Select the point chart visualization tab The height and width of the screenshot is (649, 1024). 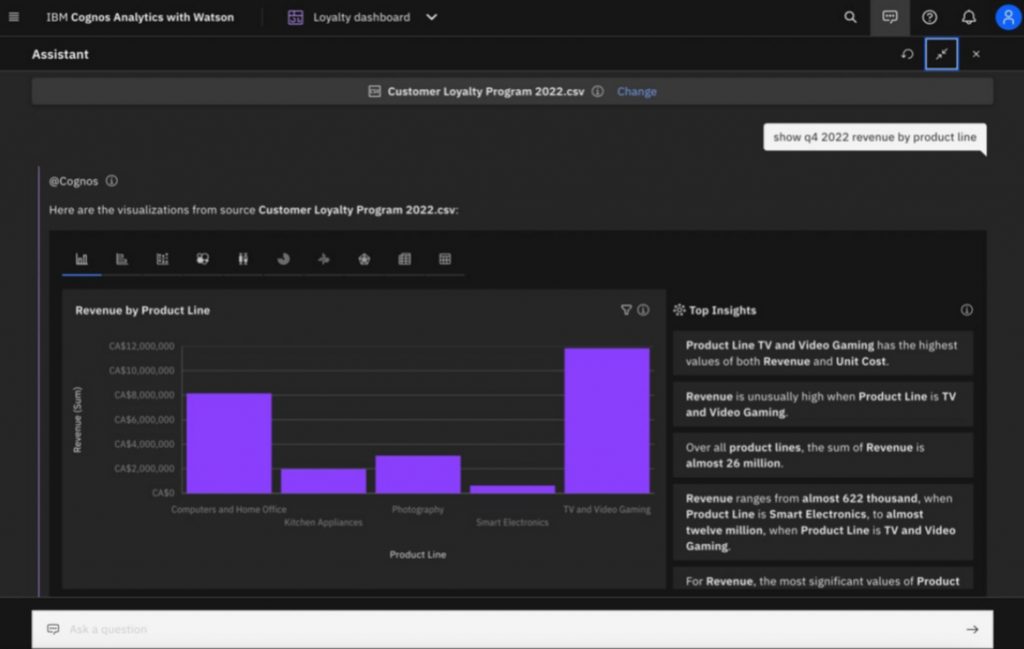tap(324, 259)
